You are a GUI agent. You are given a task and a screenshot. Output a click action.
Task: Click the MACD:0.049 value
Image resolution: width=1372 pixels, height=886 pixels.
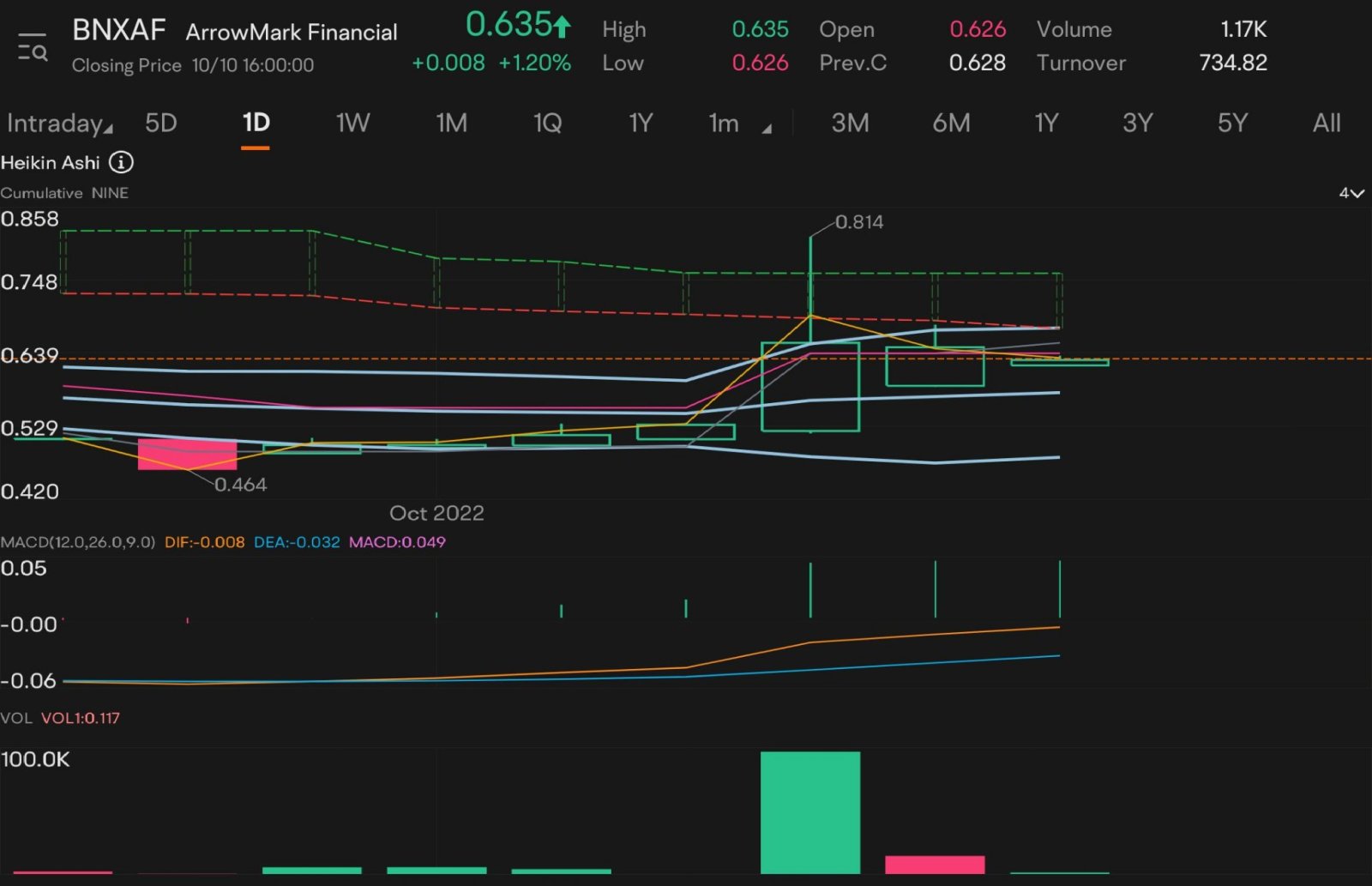[397, 542]
